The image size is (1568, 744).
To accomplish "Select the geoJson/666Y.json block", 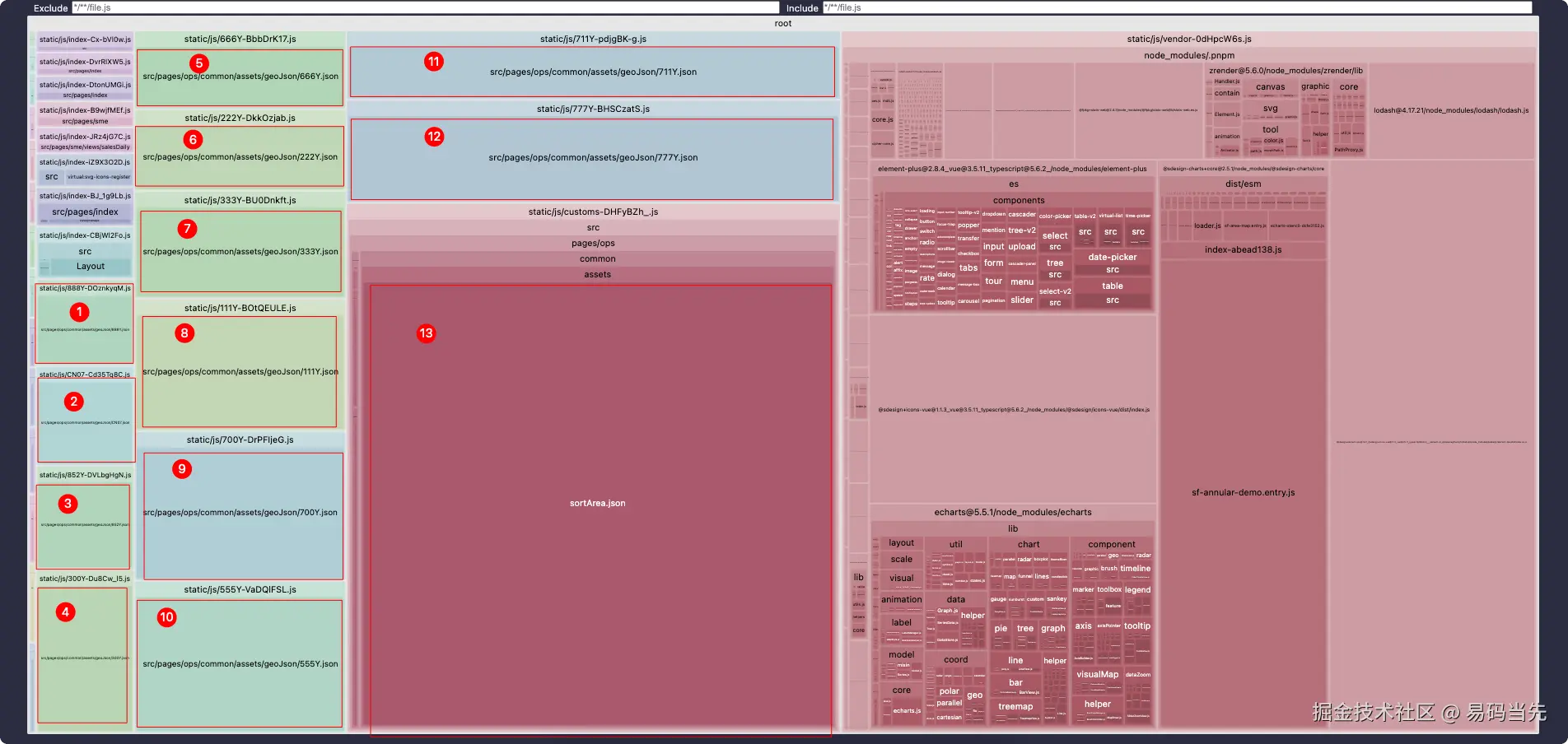I will (240, 77).
